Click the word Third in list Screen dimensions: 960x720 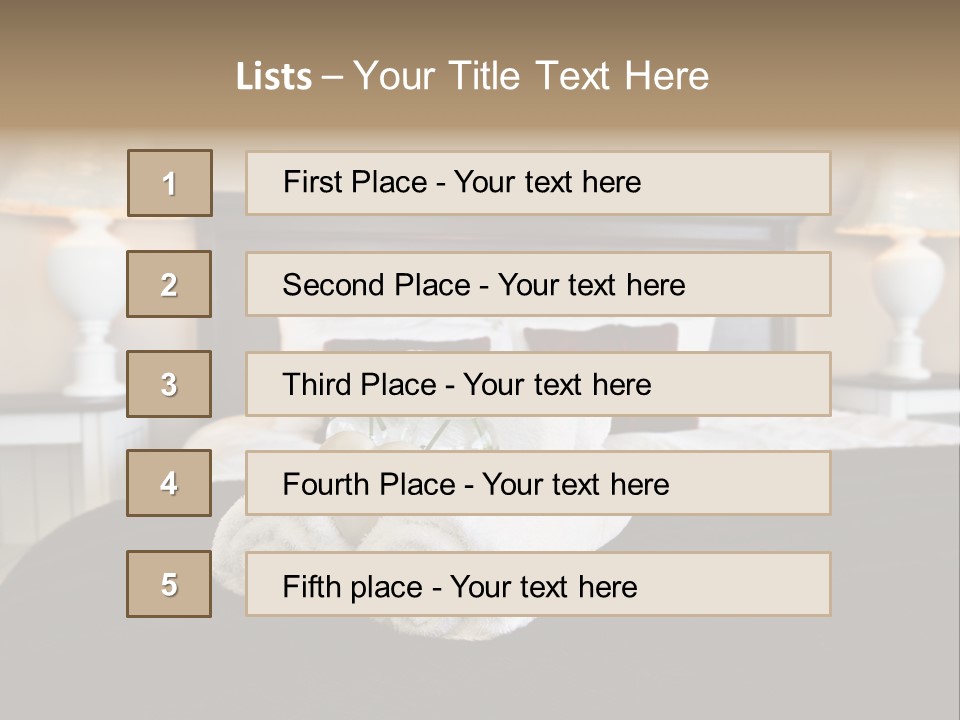coord(316,384)
